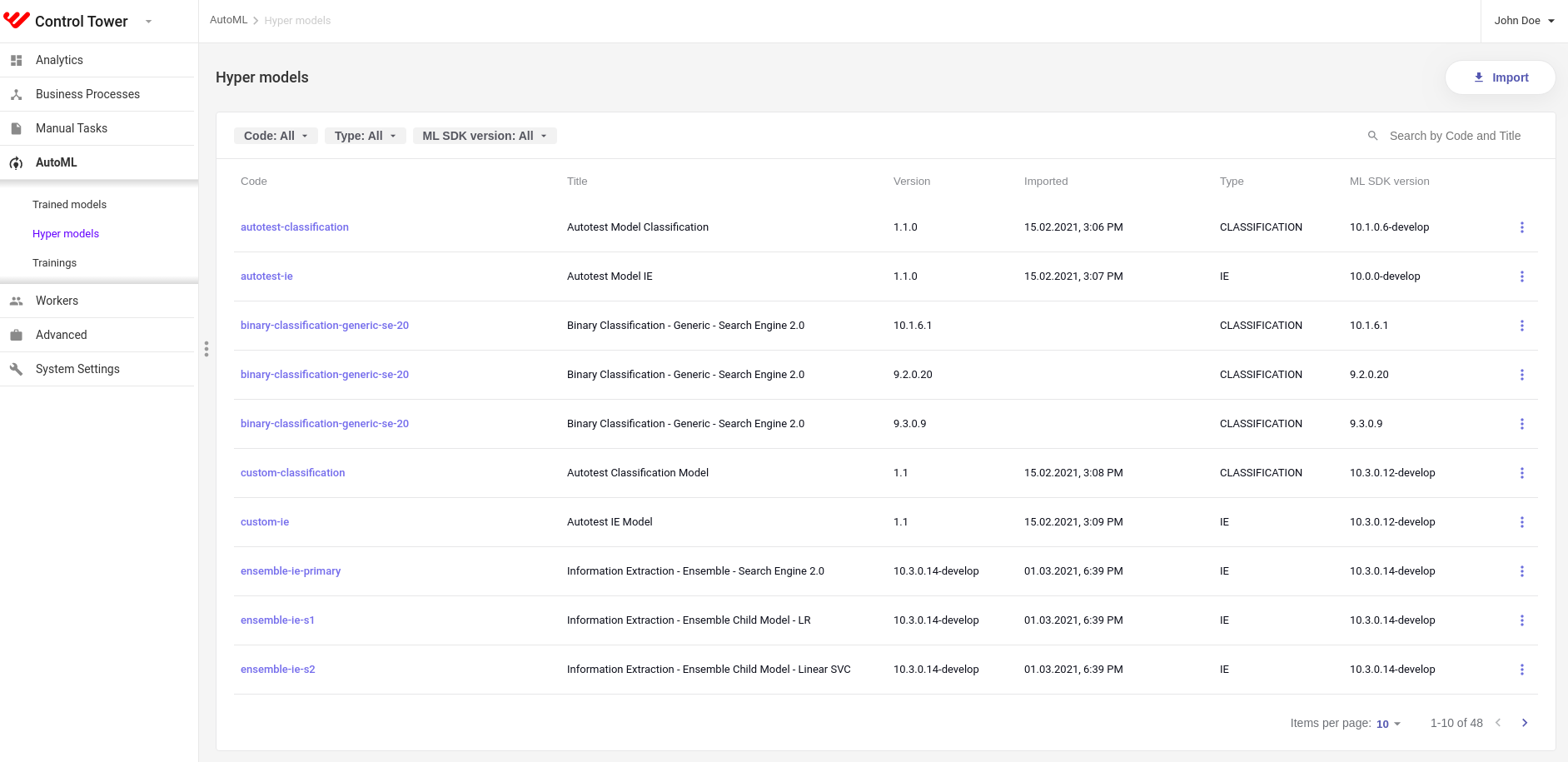
Task: Open row menu for version 9.2.0.20 model
Action: (1522, 375)
